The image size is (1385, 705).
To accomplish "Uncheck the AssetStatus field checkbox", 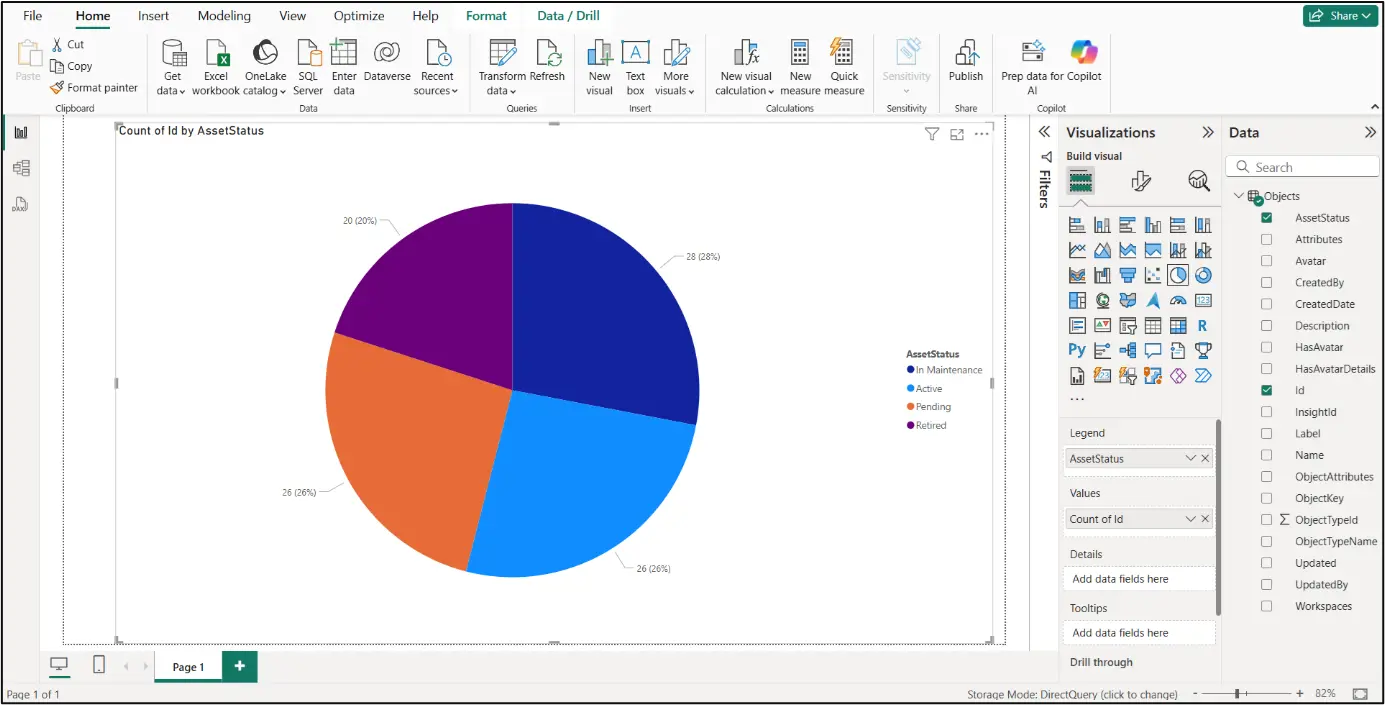I will tap(1266, 217).
